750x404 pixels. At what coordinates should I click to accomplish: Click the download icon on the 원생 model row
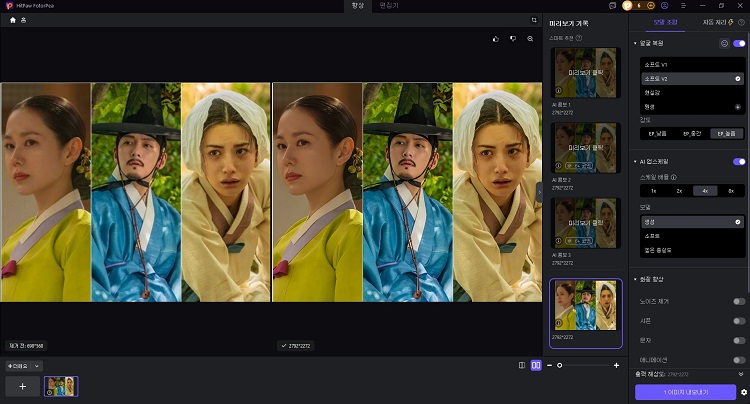coord(738,107)
